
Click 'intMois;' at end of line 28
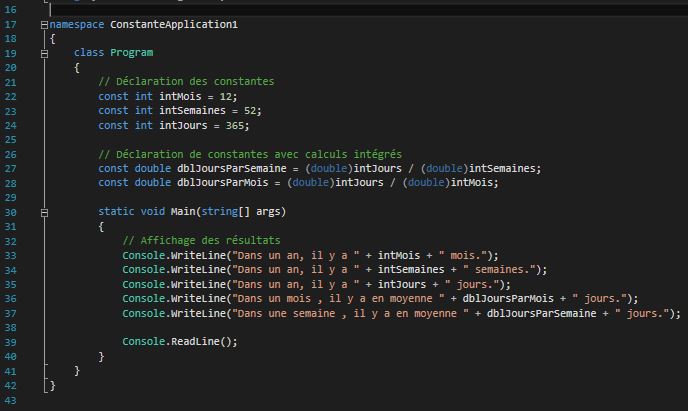475,182
